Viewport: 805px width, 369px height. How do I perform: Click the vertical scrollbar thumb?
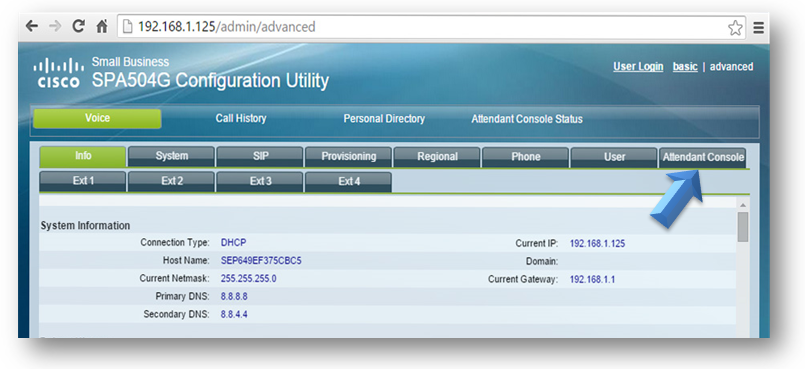(743, 227)
